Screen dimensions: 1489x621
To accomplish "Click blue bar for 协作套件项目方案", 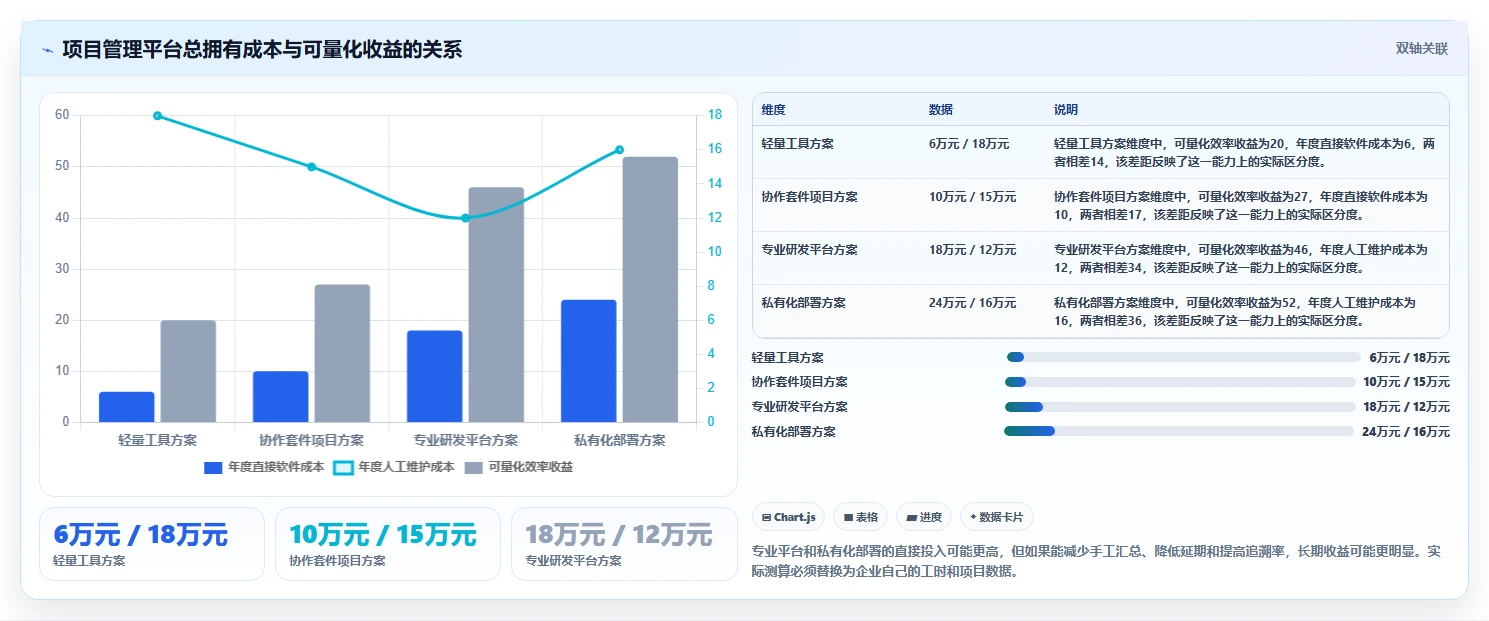I will pyautogui.click(x=281, y=396).
